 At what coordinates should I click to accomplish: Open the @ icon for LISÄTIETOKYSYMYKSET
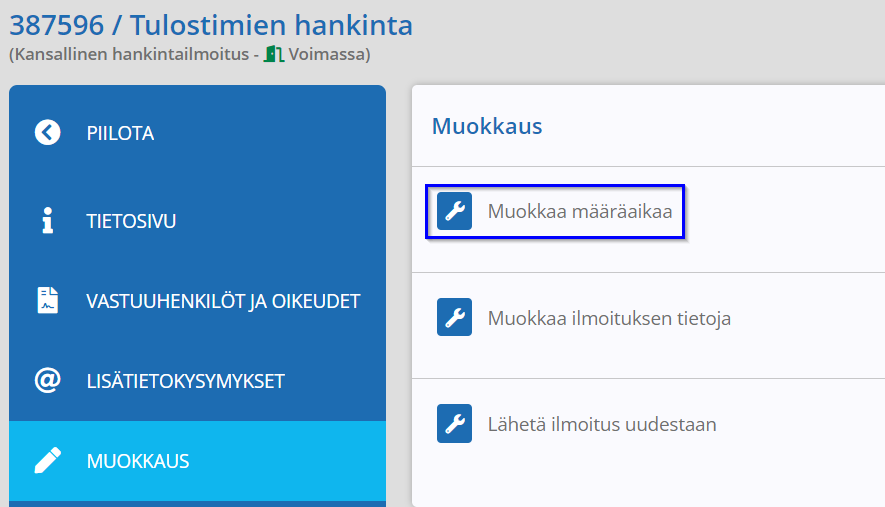pyautogui.click(x=47, y=380)
